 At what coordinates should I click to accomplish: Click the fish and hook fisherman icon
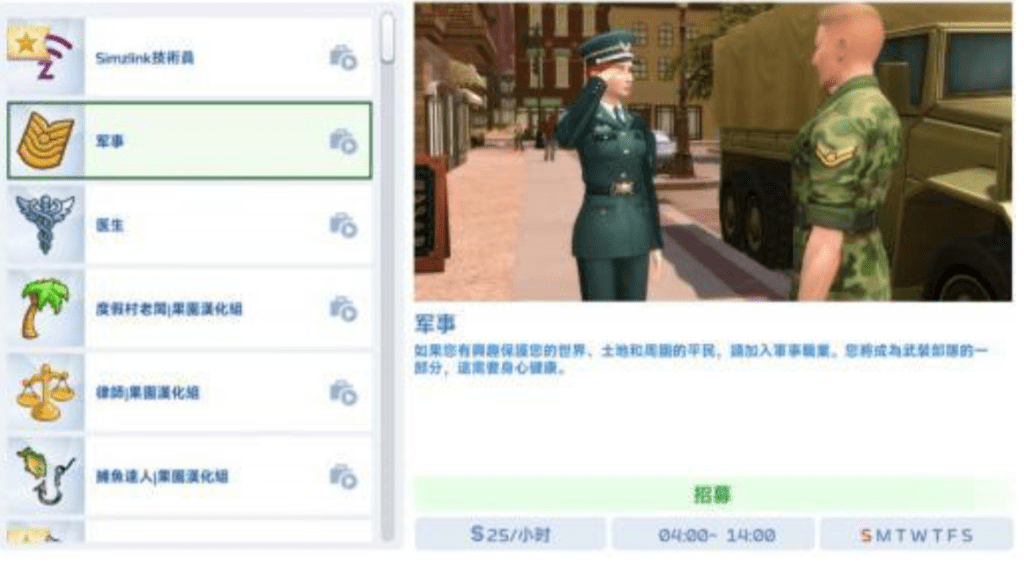point(44,475)
